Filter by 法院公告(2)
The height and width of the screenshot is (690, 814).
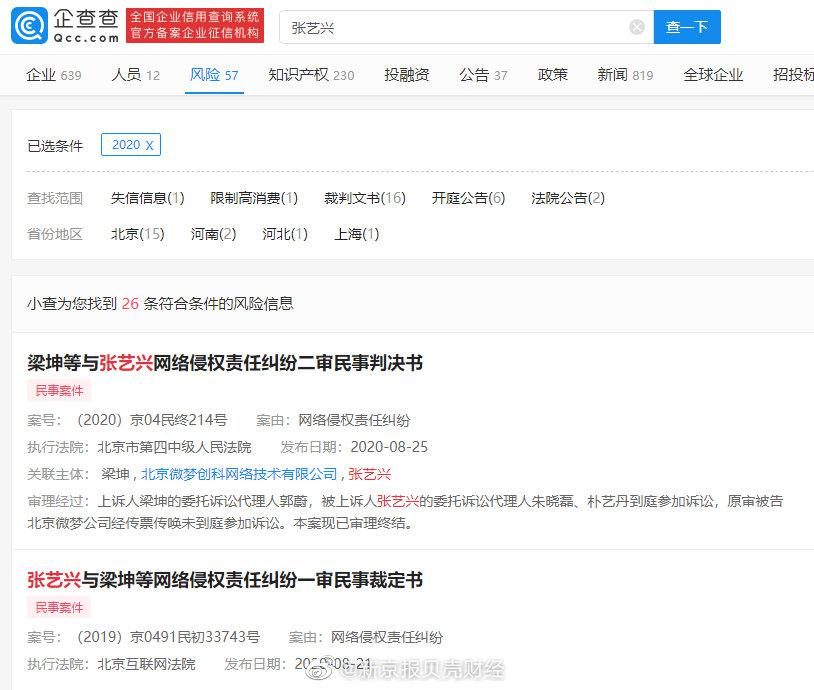coord(567,198)
